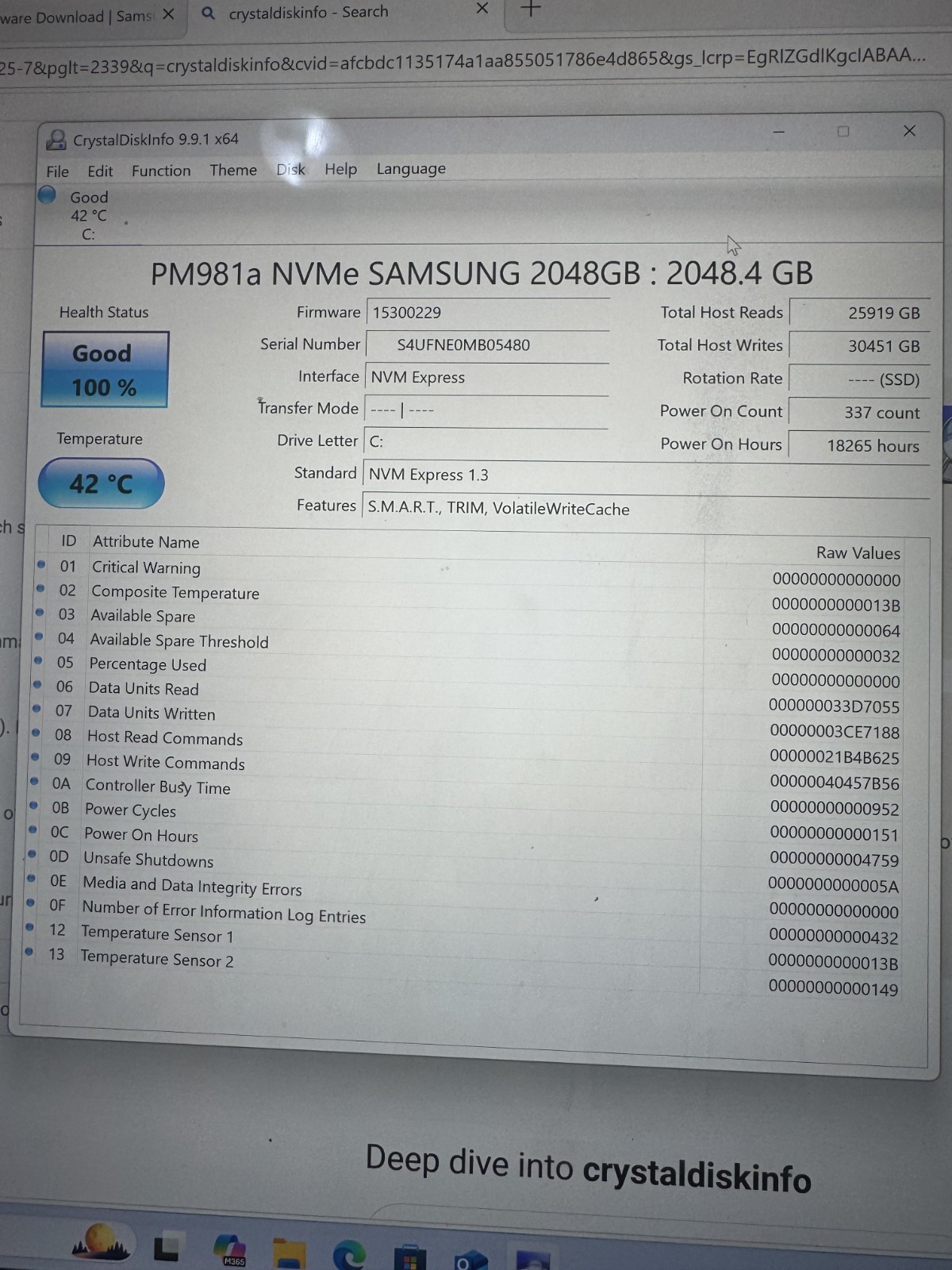Close the crystaldiskinfo - Search tab
Screen dimensions: 952x1270
click(x=482, y=9)
